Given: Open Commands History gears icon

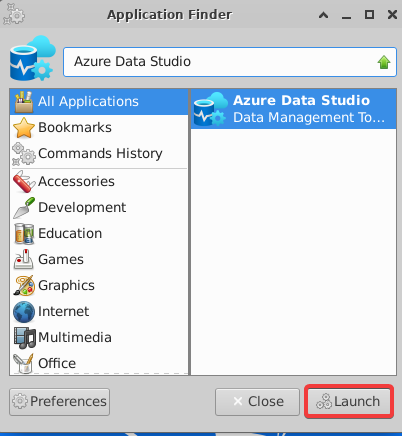Looking at the screenshot, I should tap(24, 154).
